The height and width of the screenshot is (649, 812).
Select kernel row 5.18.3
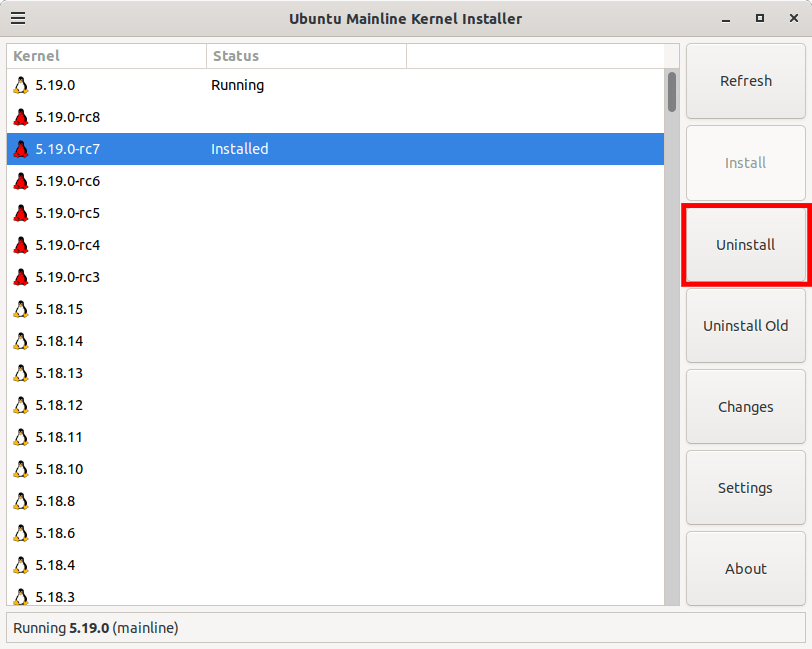click(x=335, y=594)
